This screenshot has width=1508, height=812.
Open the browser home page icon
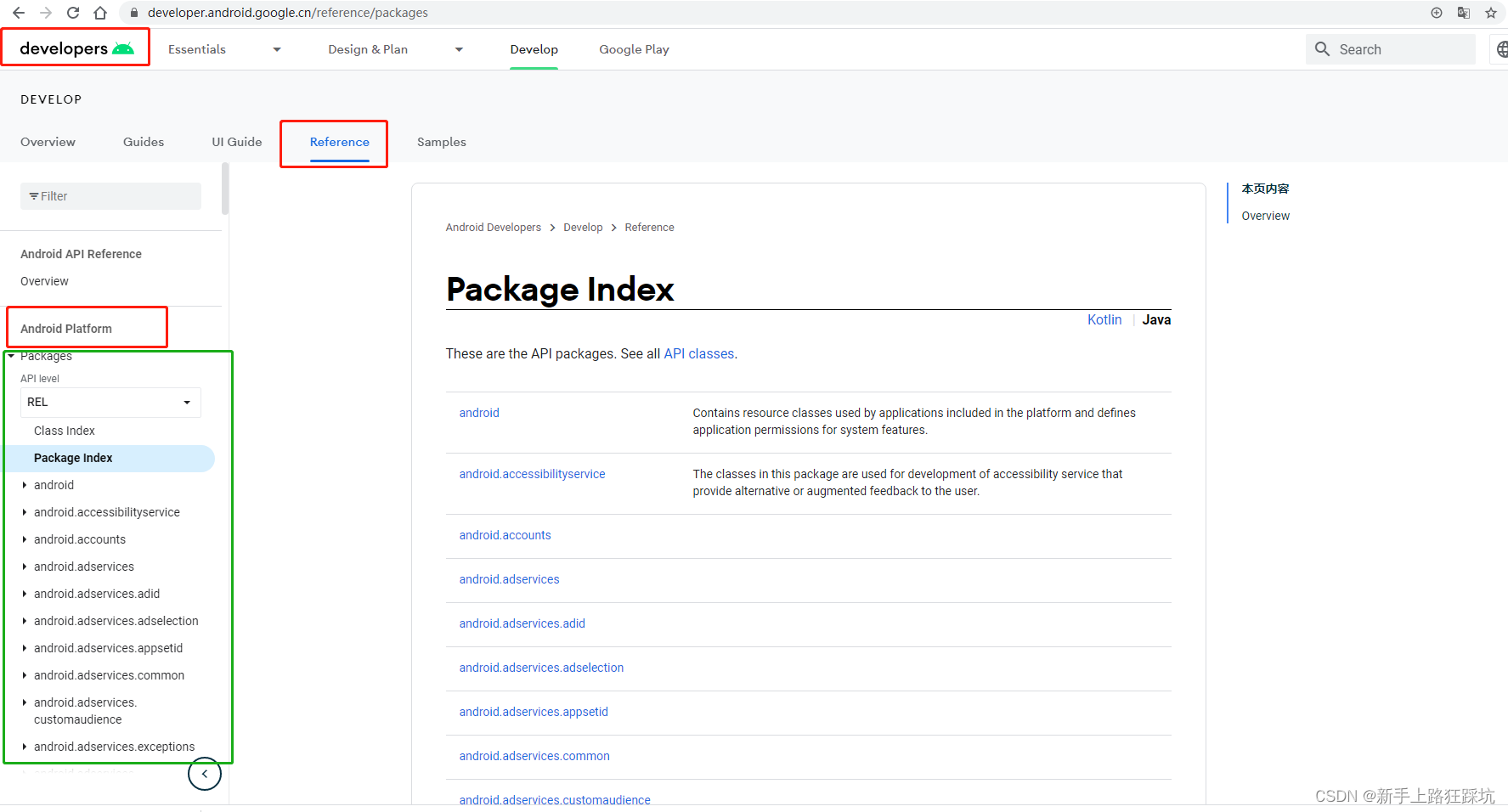tap(100, 13)
